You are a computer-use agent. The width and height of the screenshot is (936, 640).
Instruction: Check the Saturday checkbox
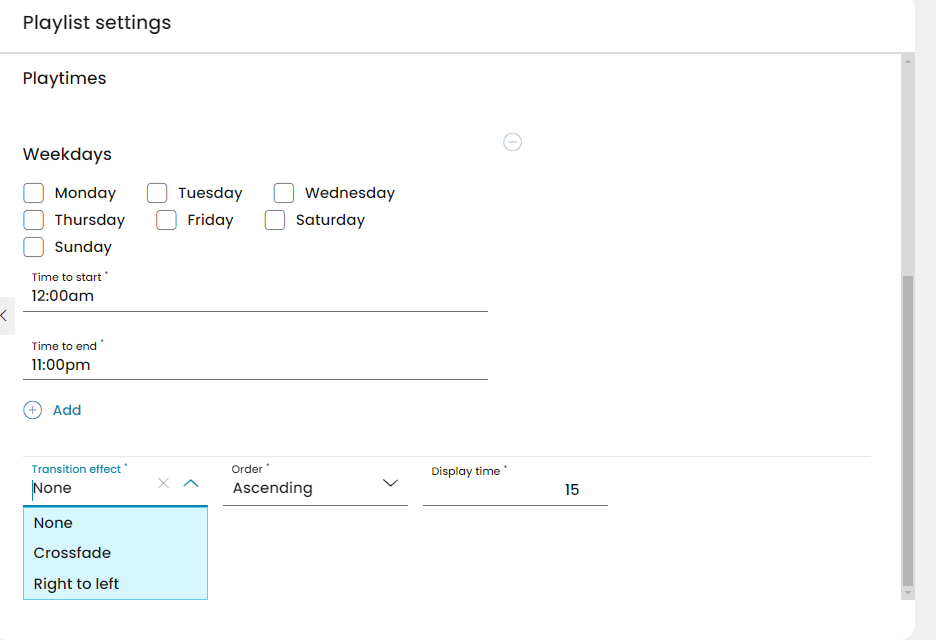point(275,220)
